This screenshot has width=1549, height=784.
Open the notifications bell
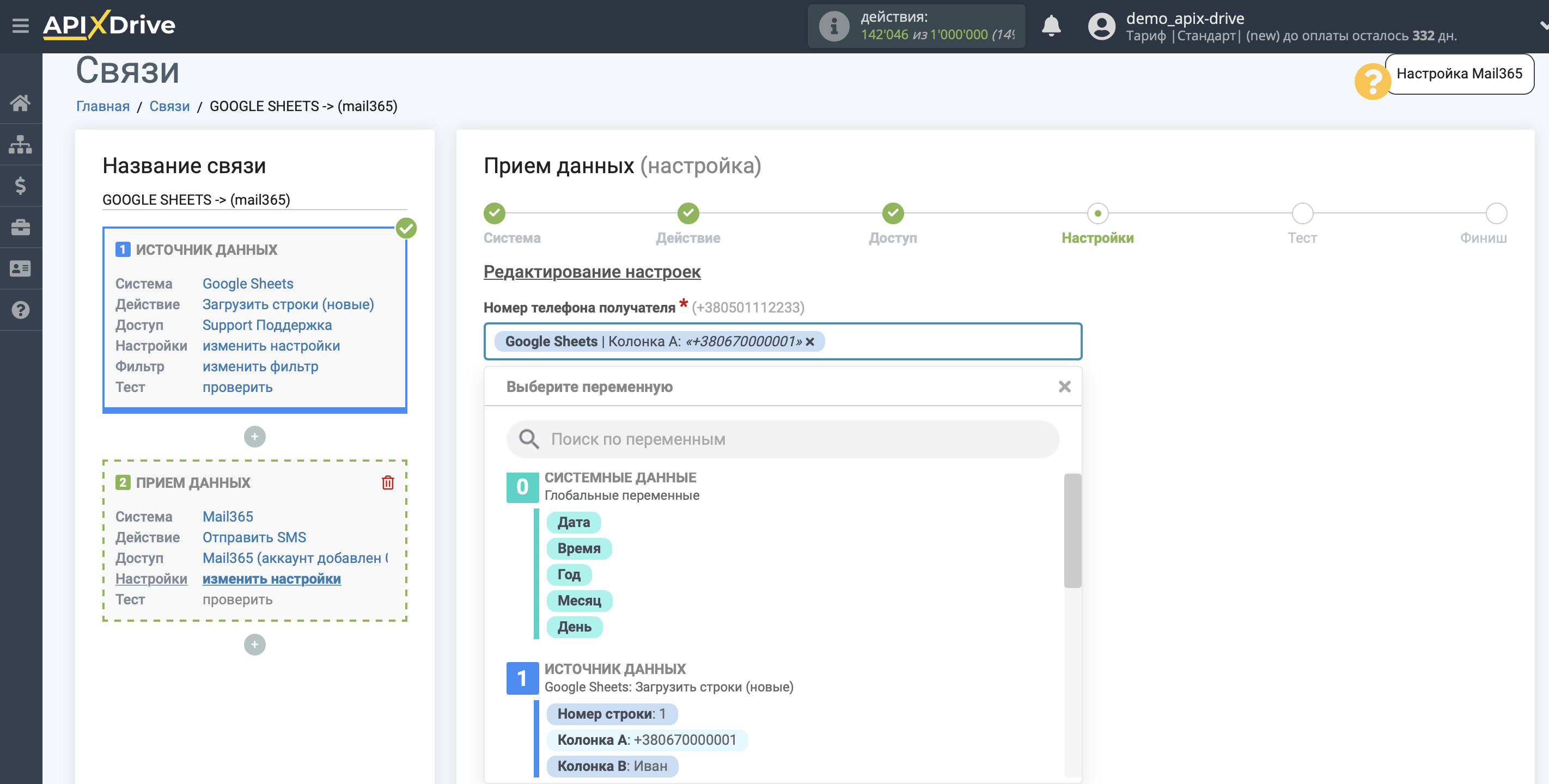[1051, 26]
